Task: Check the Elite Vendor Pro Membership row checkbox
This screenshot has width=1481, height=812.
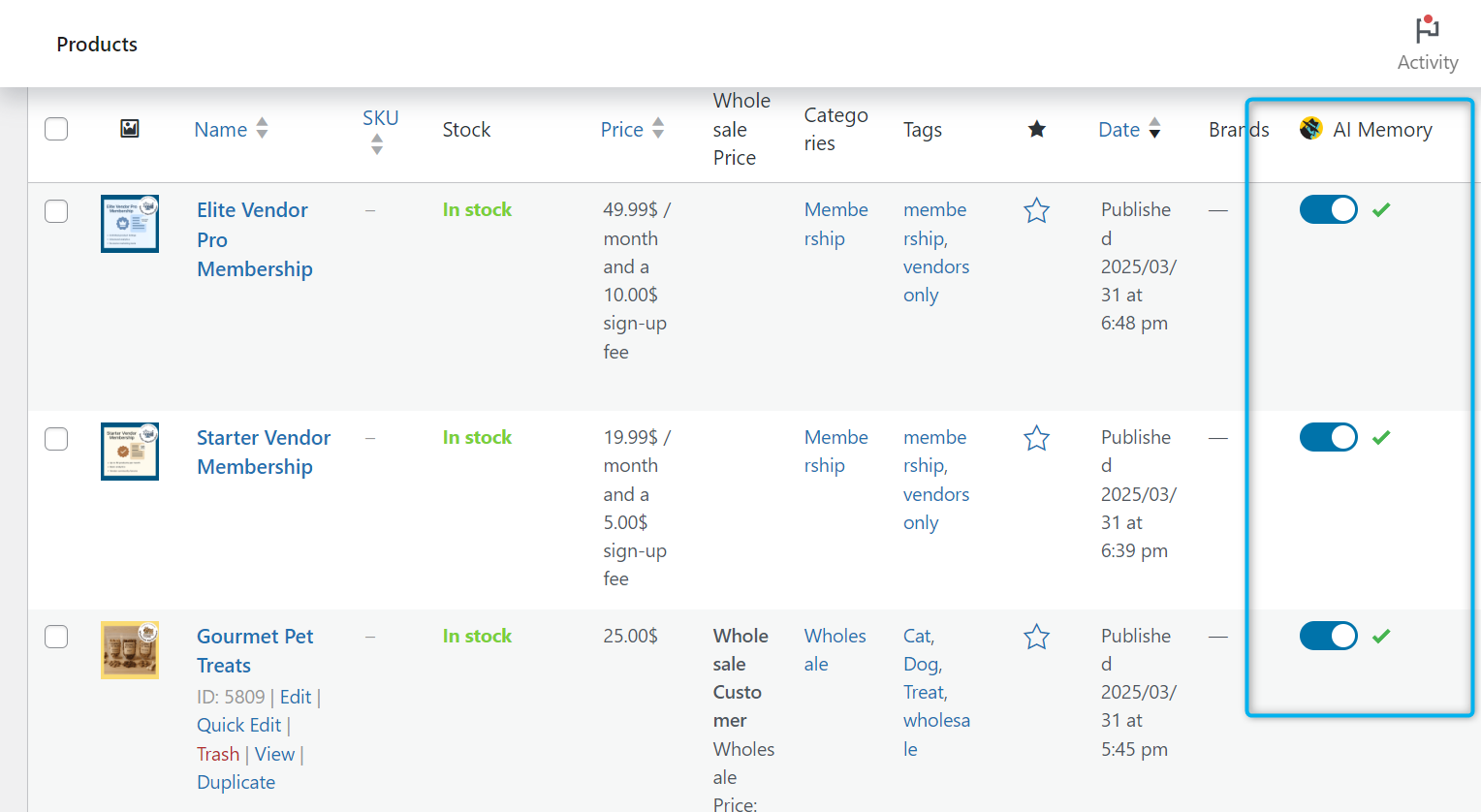Action: tap(56, 211)
